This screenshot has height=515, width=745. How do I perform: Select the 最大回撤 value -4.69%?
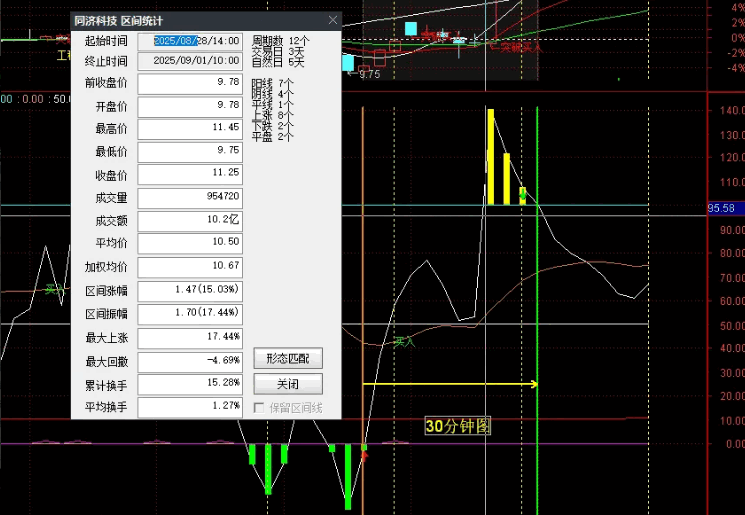190,362
